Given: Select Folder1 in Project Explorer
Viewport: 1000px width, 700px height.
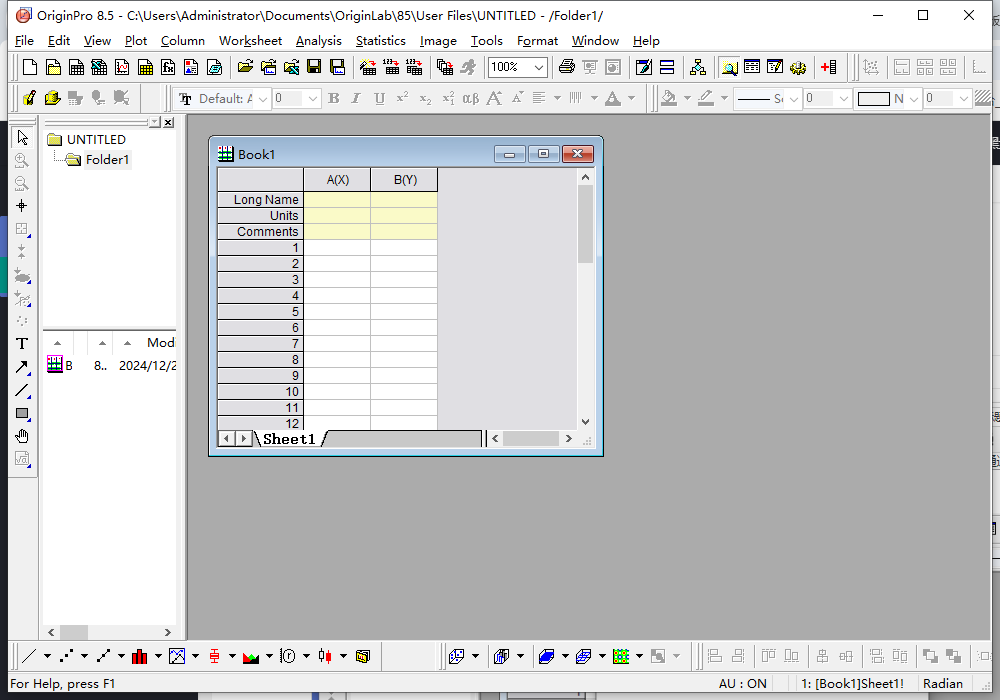Looking at the screenshot, I should coord(107,159).
